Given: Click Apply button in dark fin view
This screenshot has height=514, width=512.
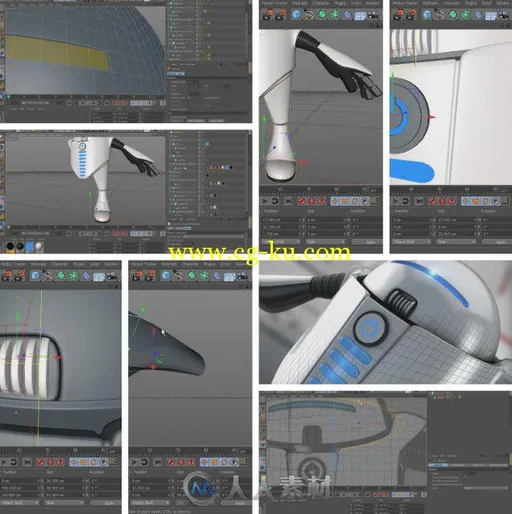Looking at the screenshot, I should pos(236,503).
